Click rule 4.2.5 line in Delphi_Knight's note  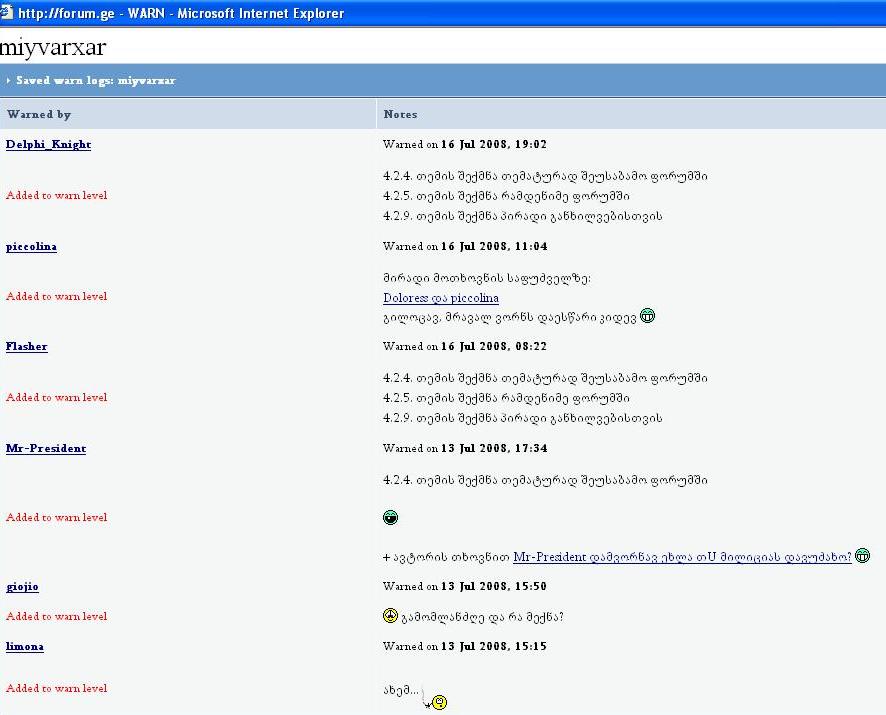(x=506, y=196)
